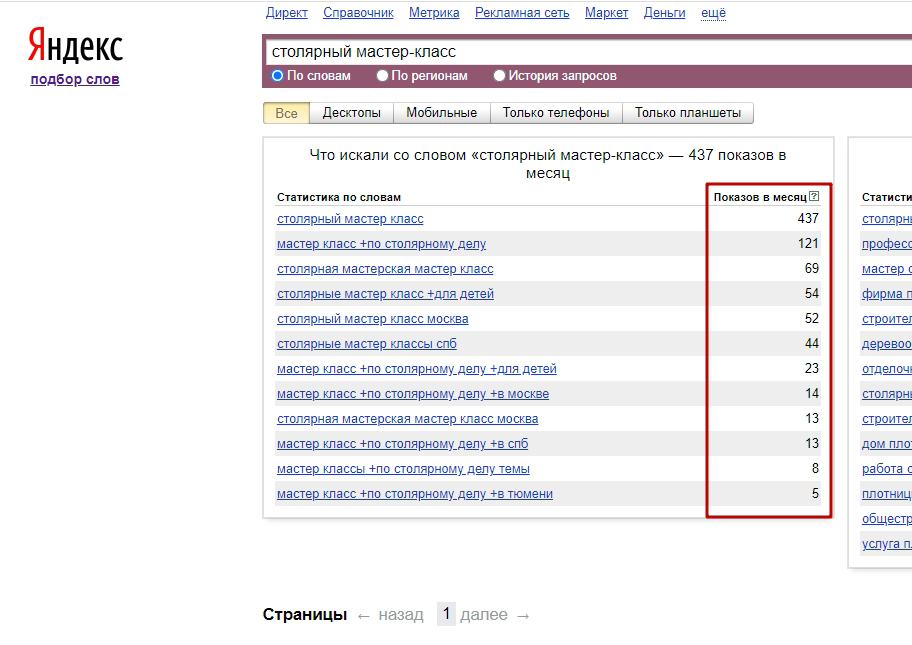Click the назад previous-page control
The height and width of the screenshot is (645, 912).
(390, 615)
